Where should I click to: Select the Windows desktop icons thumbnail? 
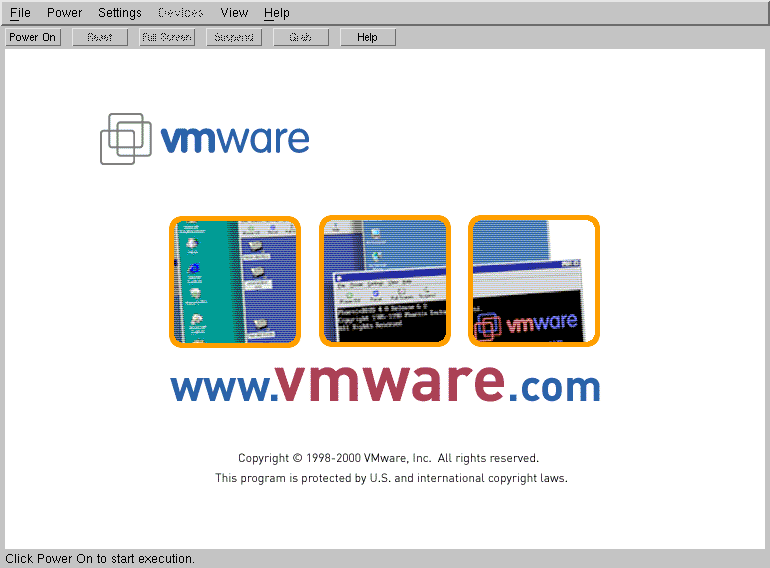tap(235, 281)
